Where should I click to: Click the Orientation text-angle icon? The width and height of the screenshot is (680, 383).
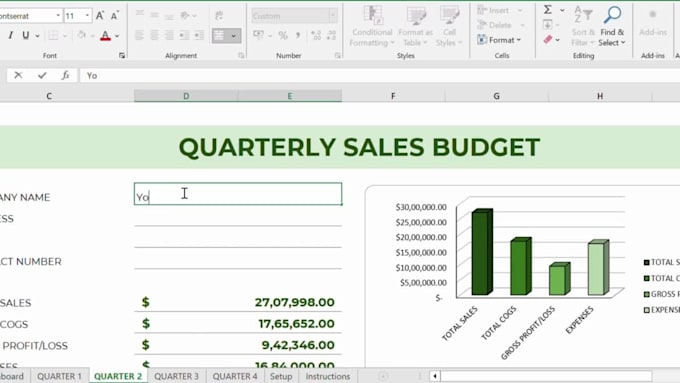click(x=186, y=16)
